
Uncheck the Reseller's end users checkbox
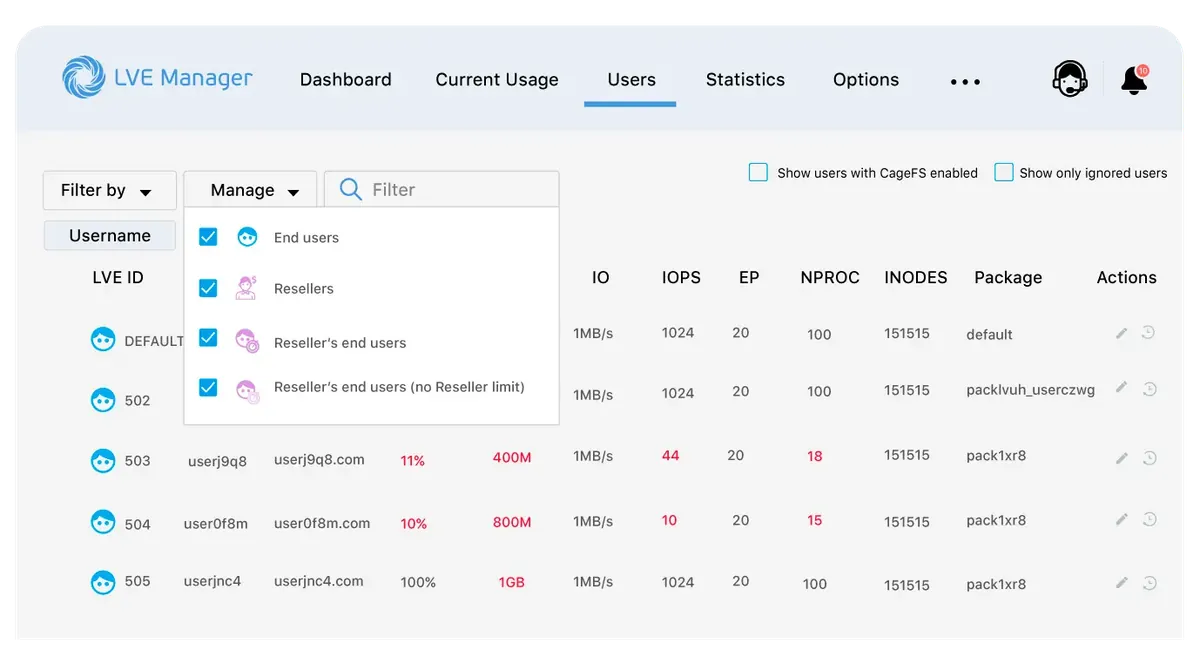tap(208, 338)
